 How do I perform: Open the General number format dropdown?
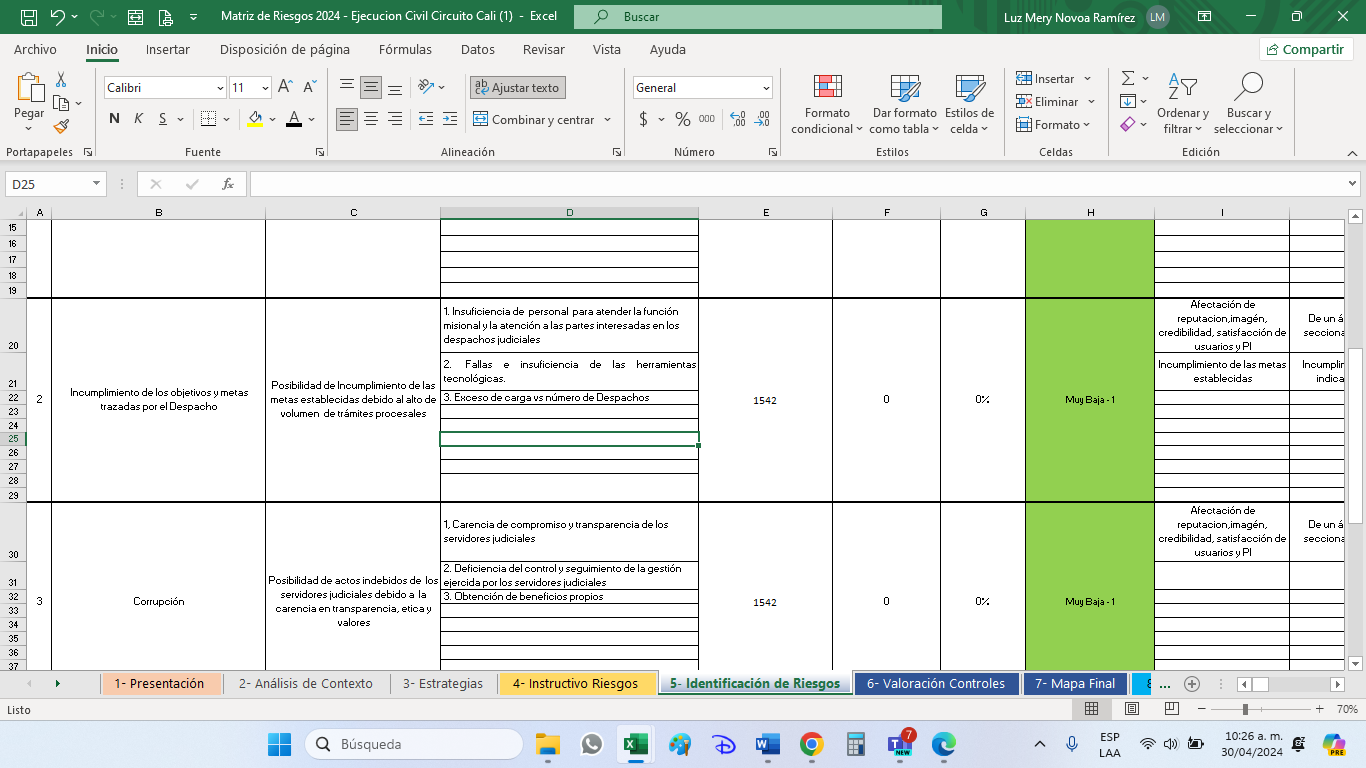765,88
